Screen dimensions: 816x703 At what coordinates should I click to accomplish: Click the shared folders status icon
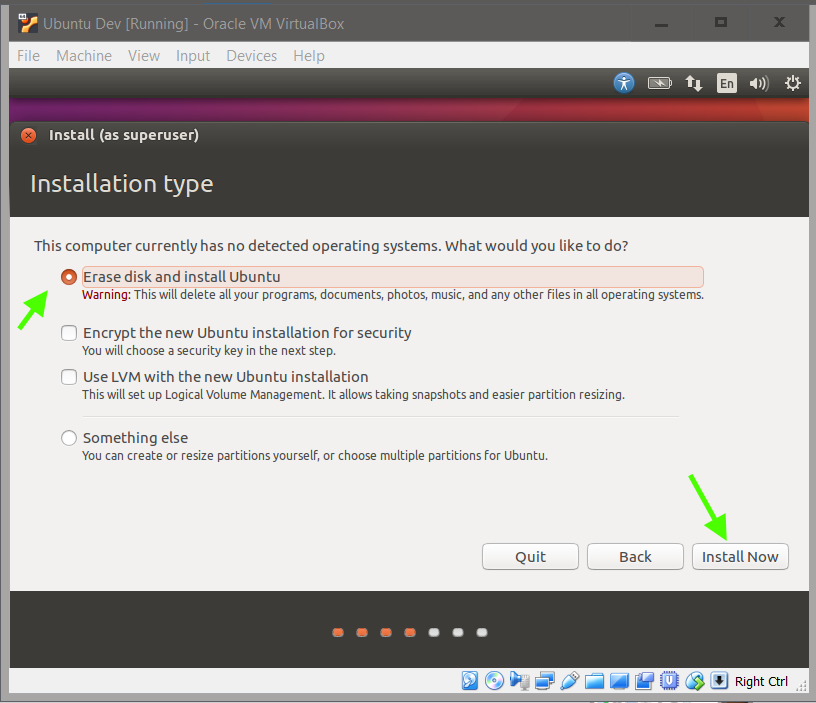(x=594, y=681)
